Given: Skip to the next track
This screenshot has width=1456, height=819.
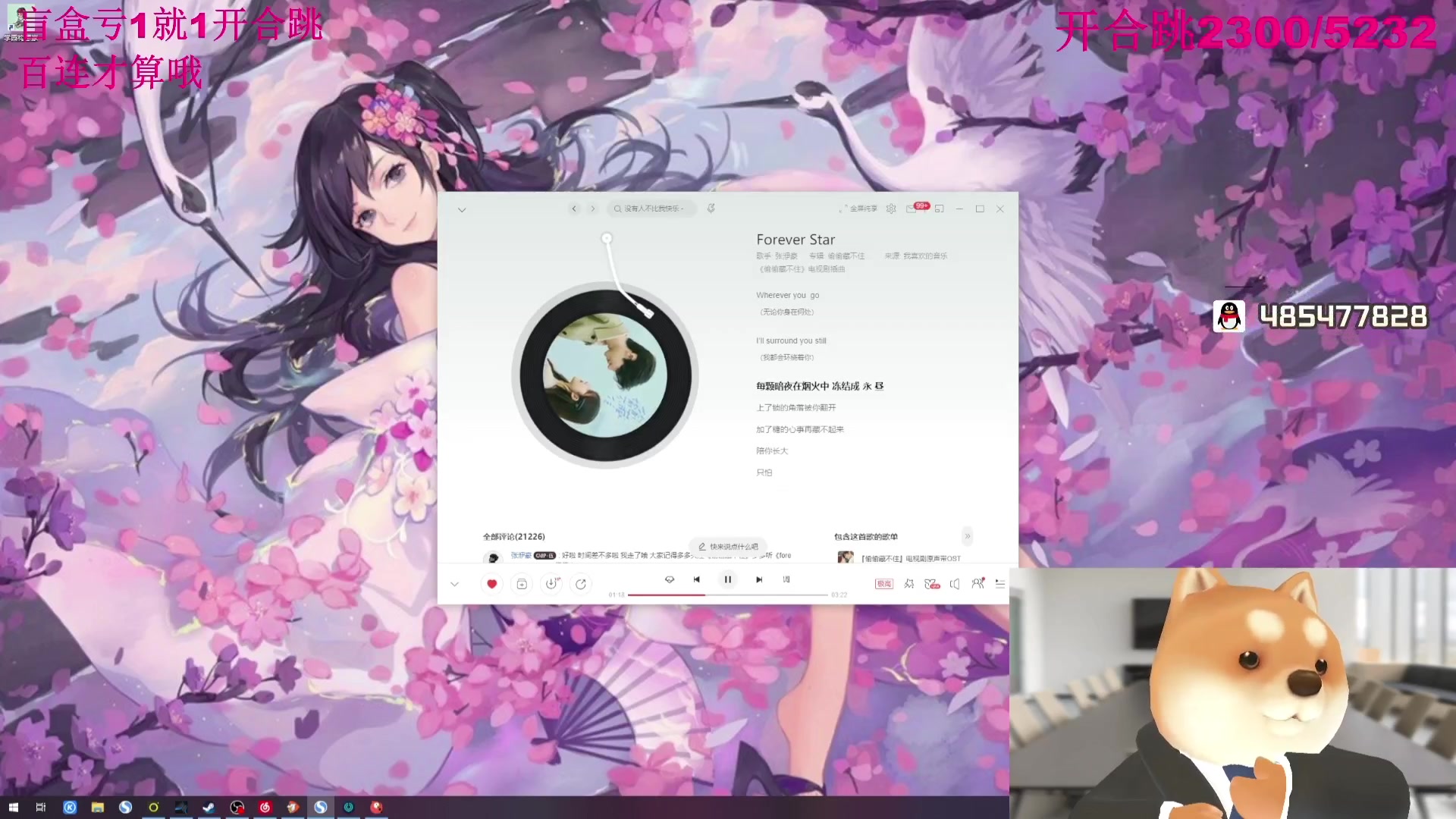Looking at the screenshot, I should point(759,579).
